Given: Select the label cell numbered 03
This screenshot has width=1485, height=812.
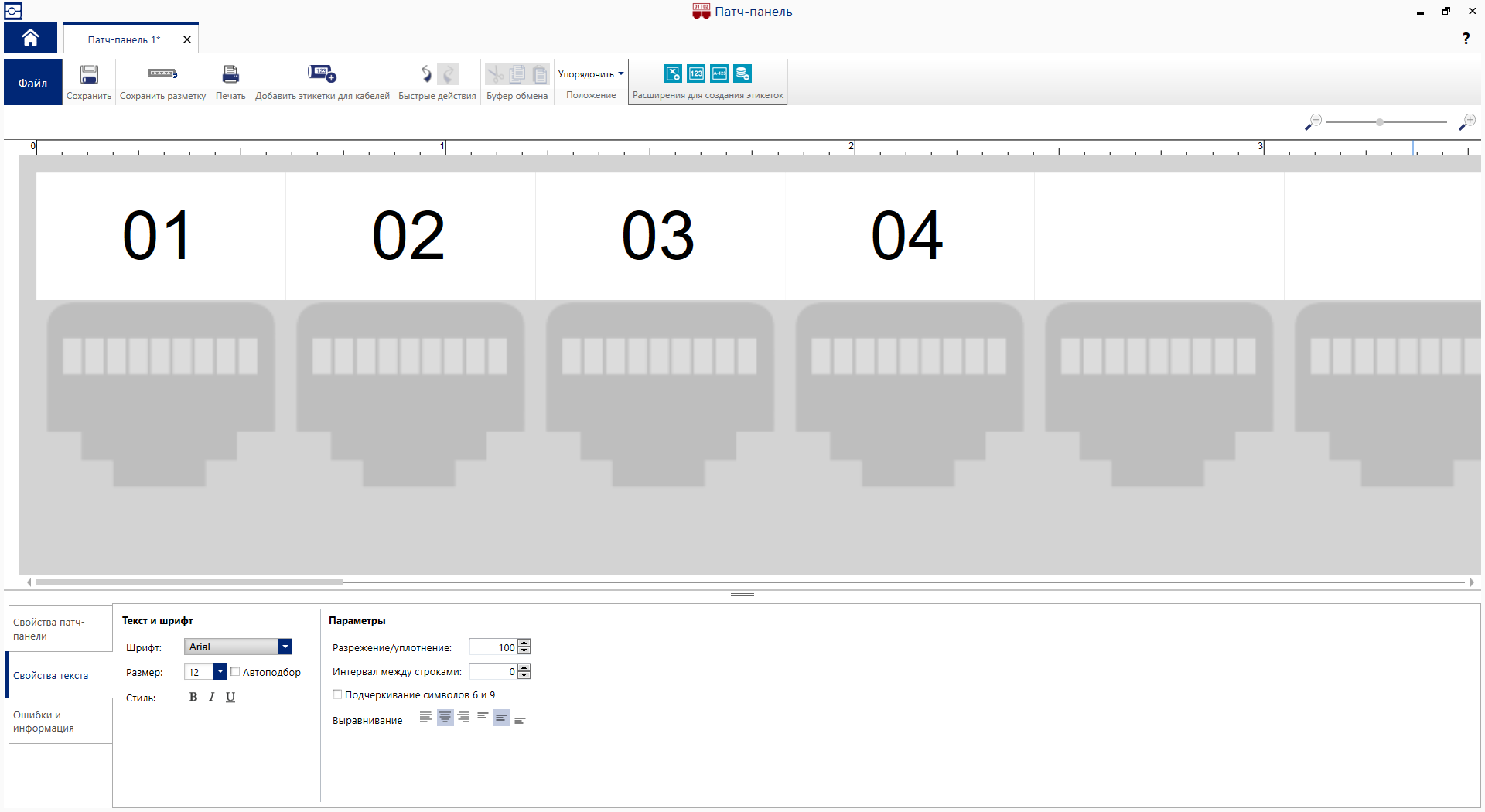Looking at the screenshot, I should click(x=660, y=236).
